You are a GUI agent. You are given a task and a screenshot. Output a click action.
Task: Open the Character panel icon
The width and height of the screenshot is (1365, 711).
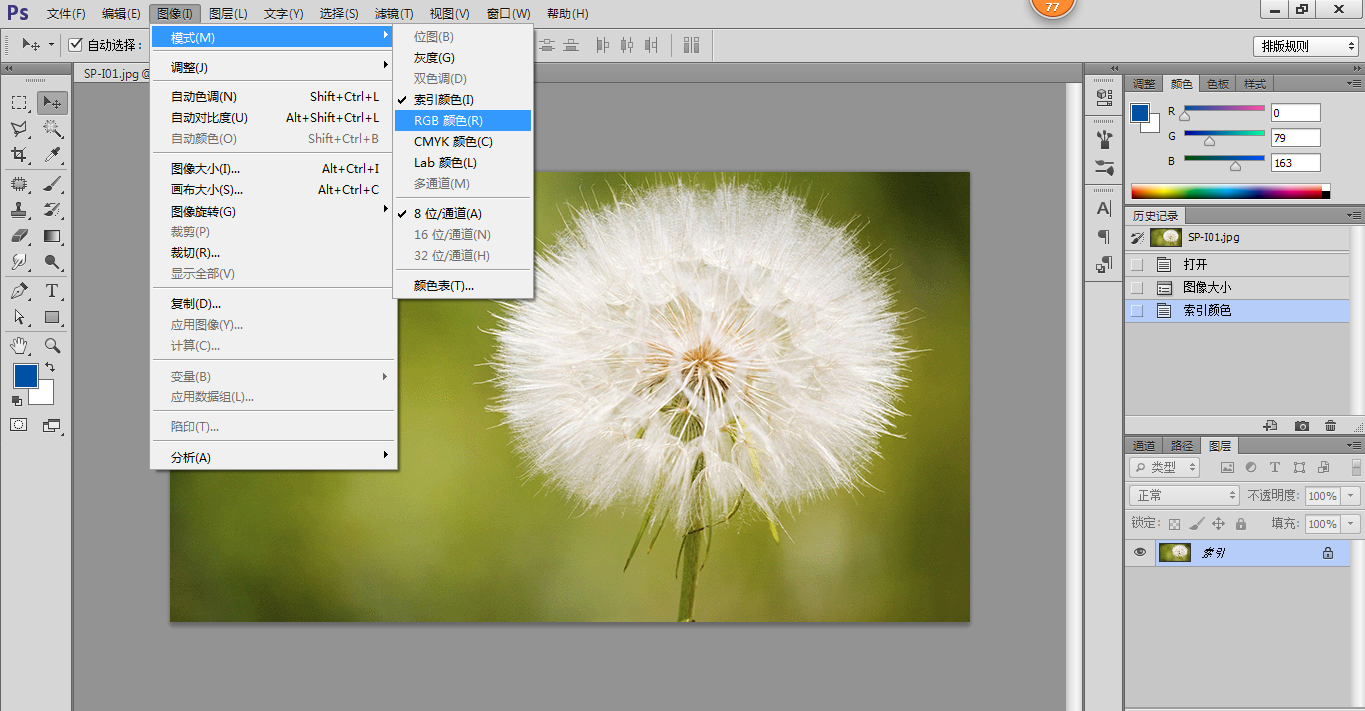point(1104,209)
